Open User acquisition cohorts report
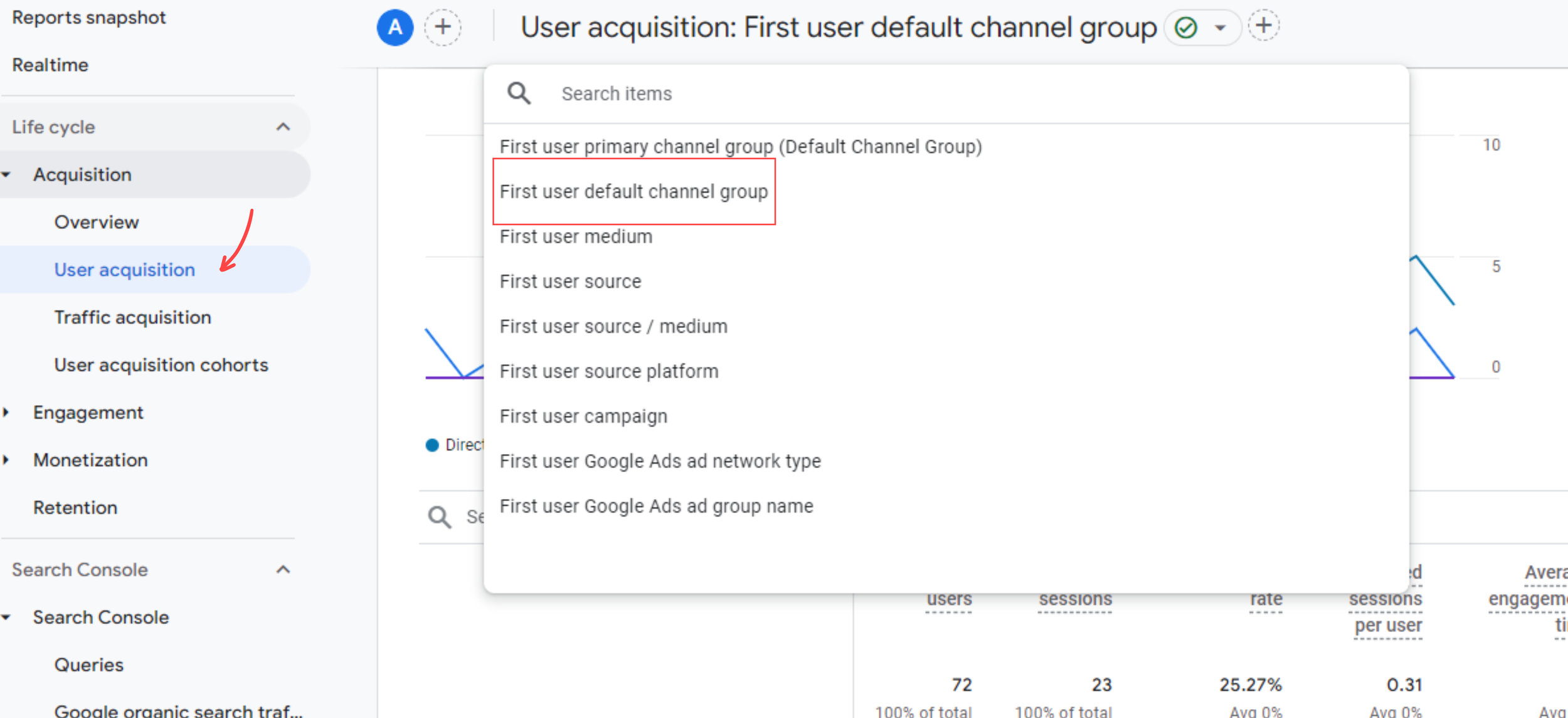The image size is (1568, 718). point(161,365)
